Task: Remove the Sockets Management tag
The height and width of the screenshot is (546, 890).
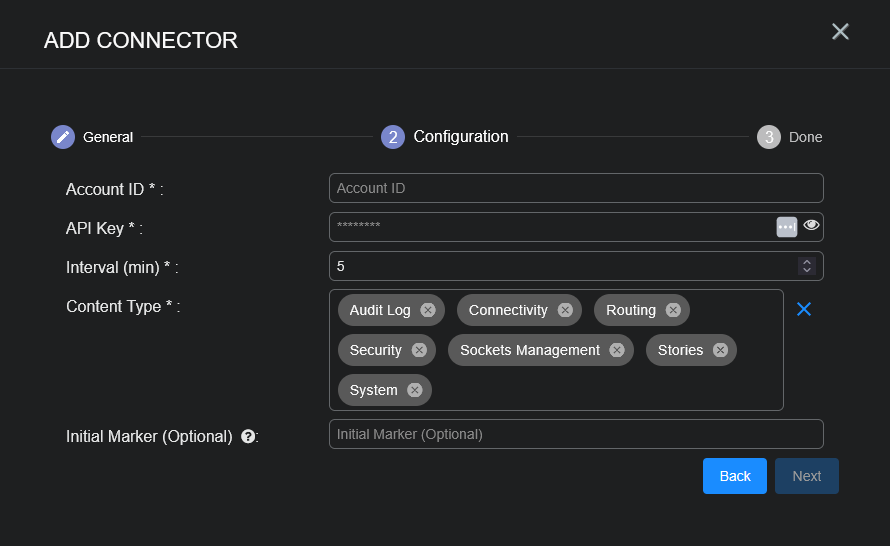Action: pos(617,350)
